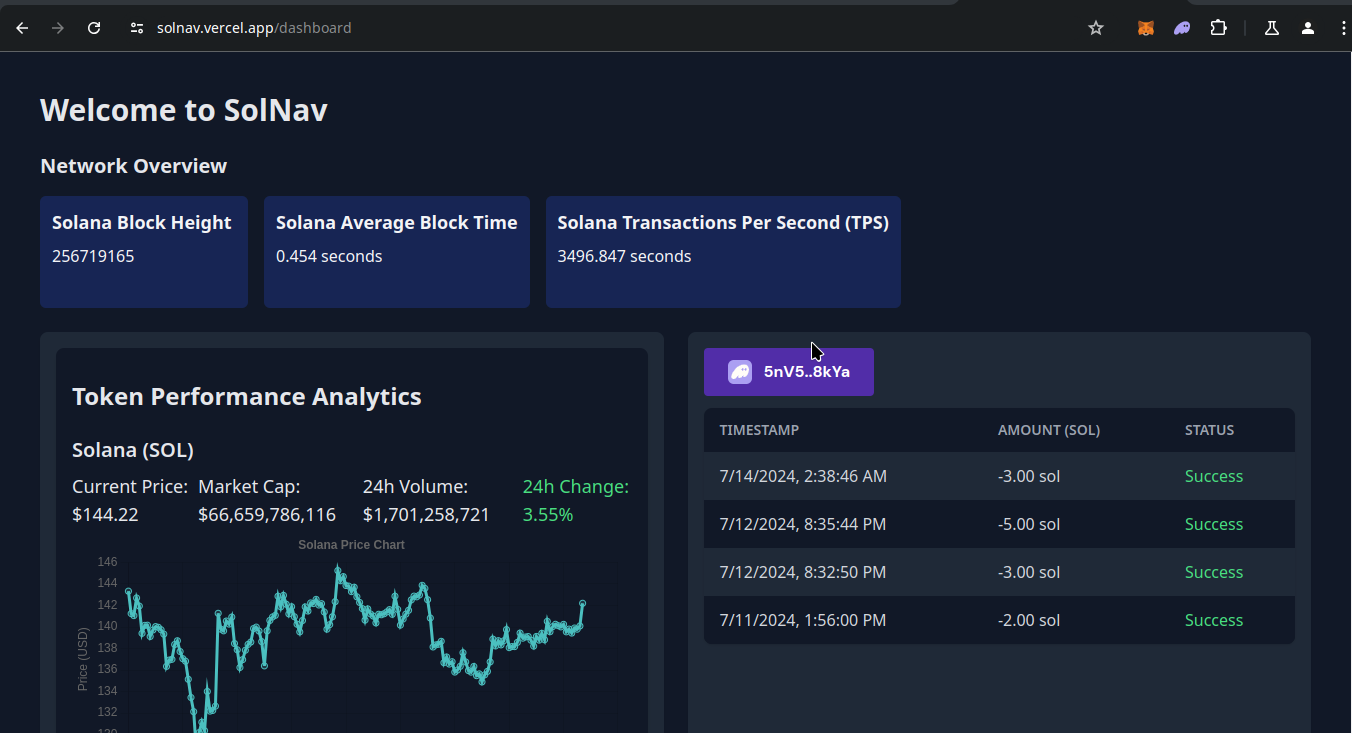
Task: Reload the SolNav dashboard page
Action: pos(94,28)
